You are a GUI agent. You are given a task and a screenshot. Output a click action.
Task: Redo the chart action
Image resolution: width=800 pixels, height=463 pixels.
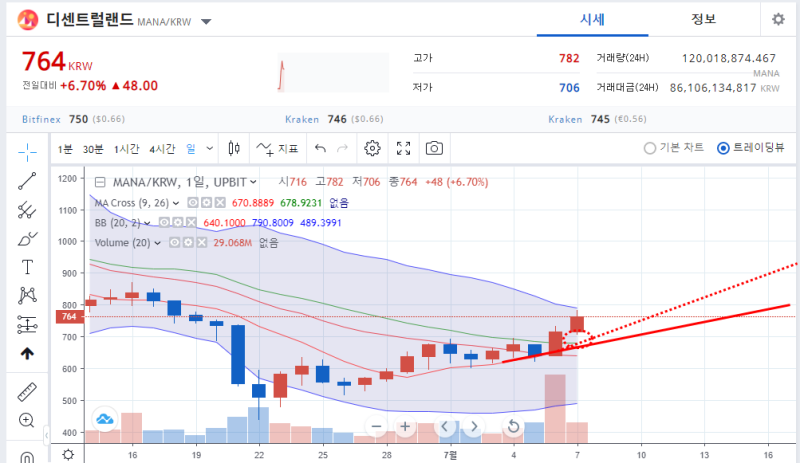coord(342,149)
